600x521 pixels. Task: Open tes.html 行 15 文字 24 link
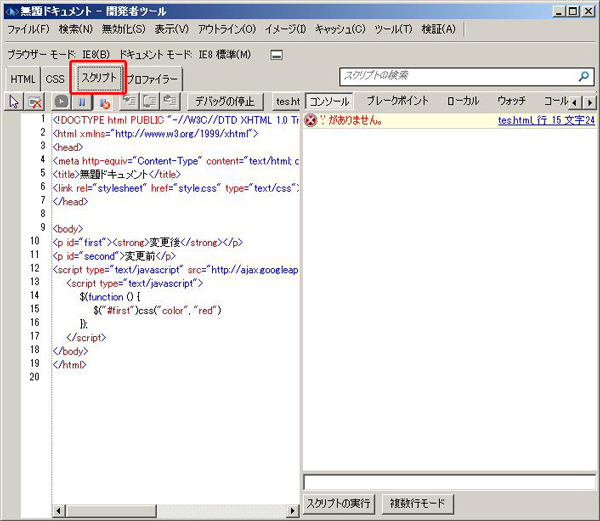[546, 120]
